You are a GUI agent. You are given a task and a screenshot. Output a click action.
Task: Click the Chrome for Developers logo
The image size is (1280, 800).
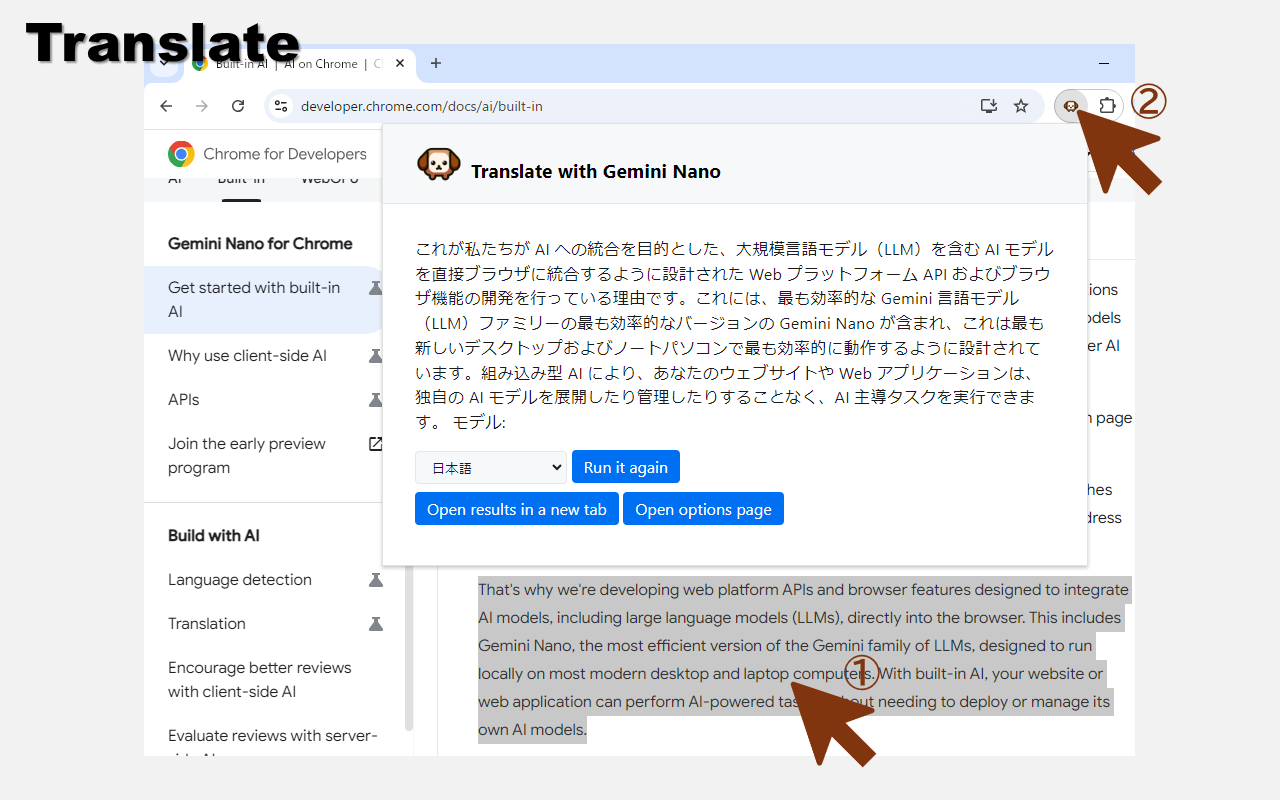(x=268, y=154)
